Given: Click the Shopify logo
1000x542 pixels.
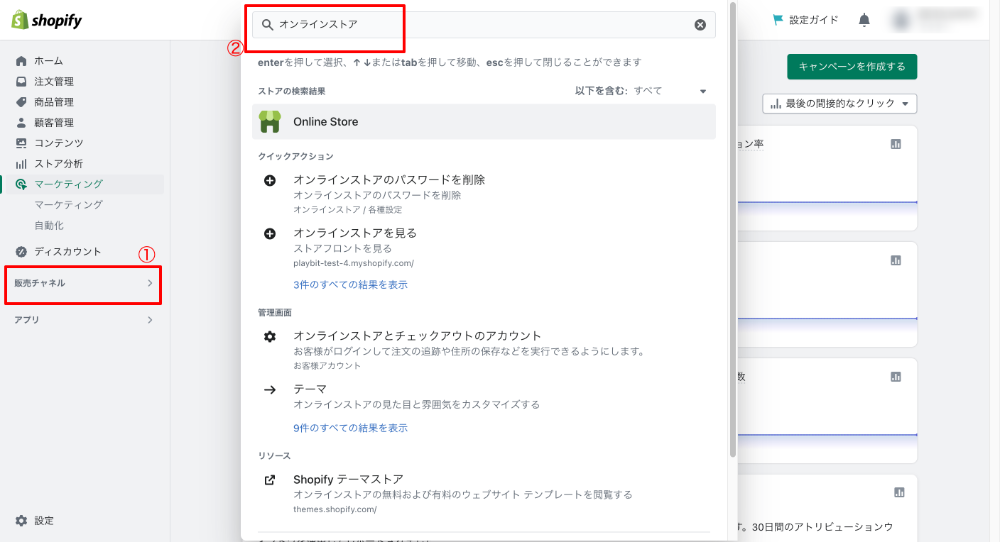Looking at the screenshot, I should [x=47, y=20].
